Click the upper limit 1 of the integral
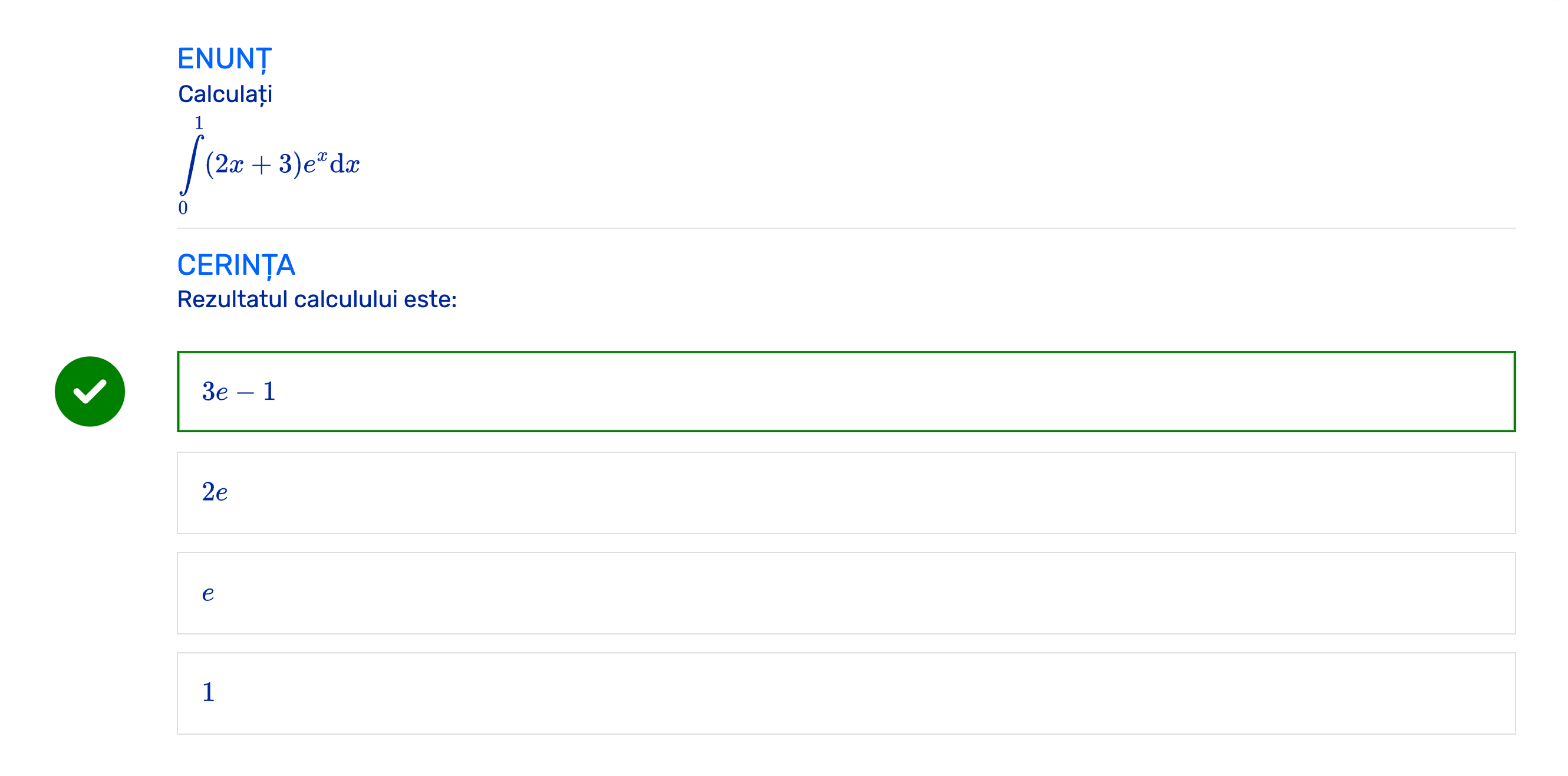Screen dimensions: 1568x776 coord(199,123)
